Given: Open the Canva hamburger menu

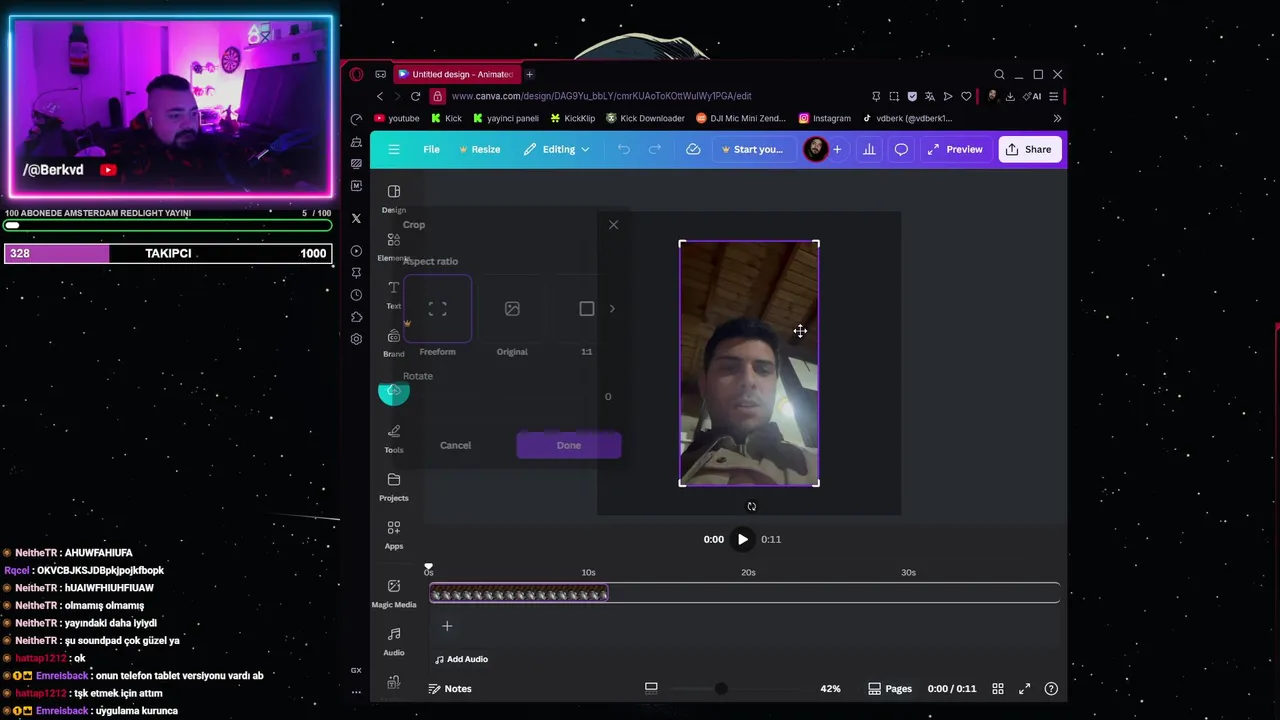Looking at the screenshot, I should [394, 149].
